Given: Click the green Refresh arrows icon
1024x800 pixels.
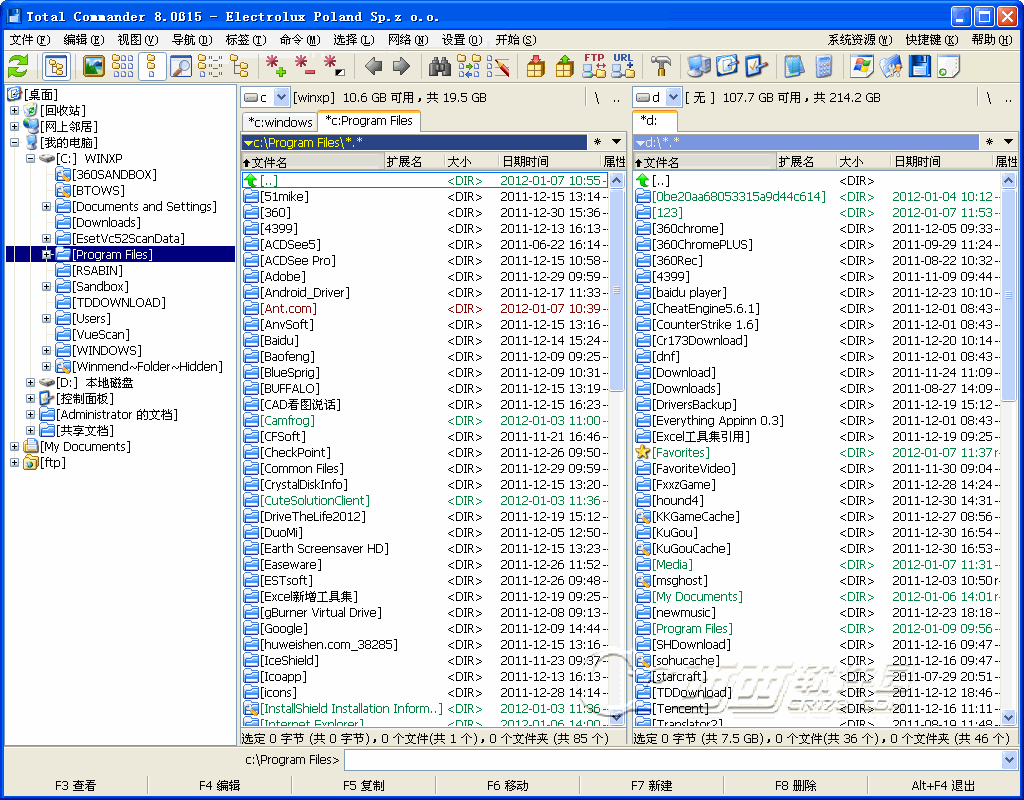Looking at the screenshot, I should [x=18, y=66].
